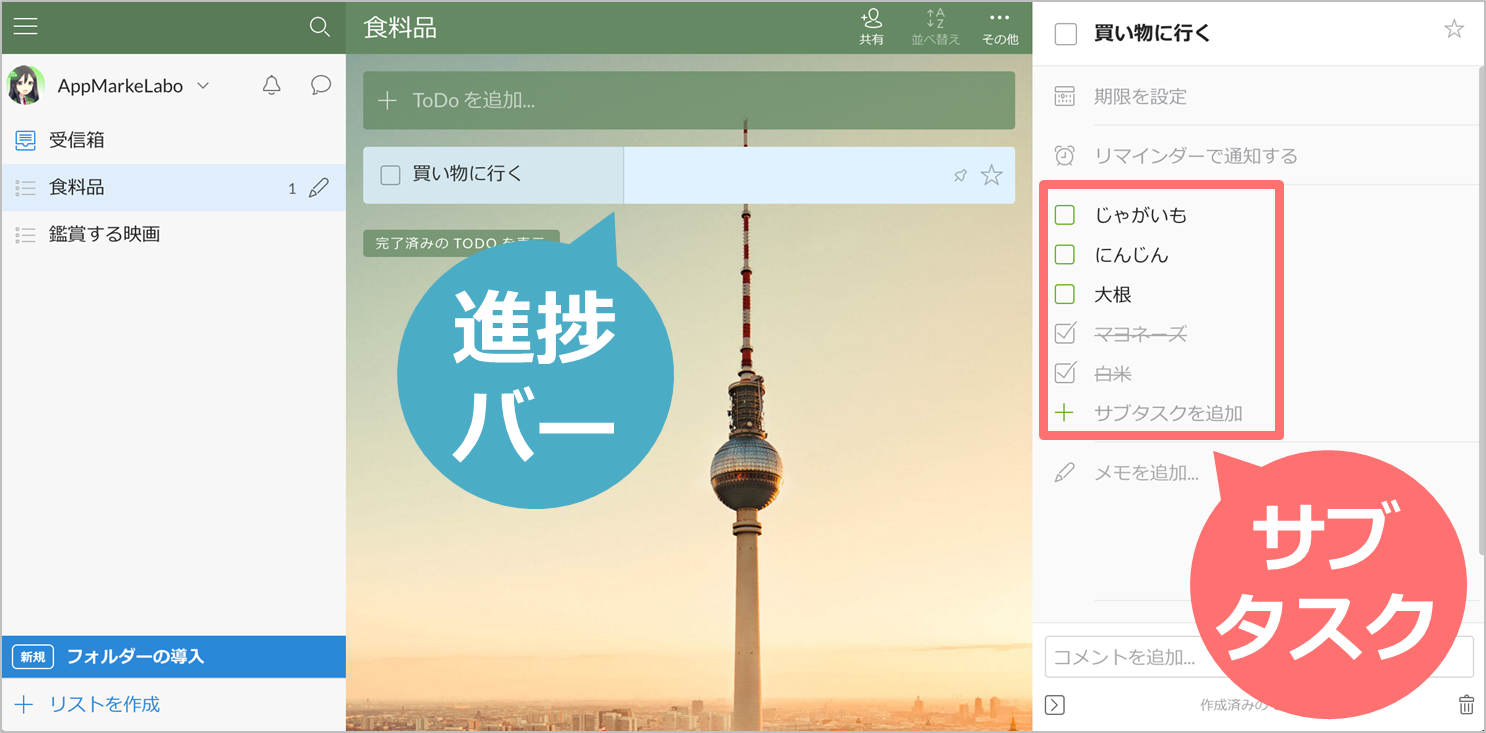
Task: Click the 食料品 list title header
Action: click(x=400, y=27)
